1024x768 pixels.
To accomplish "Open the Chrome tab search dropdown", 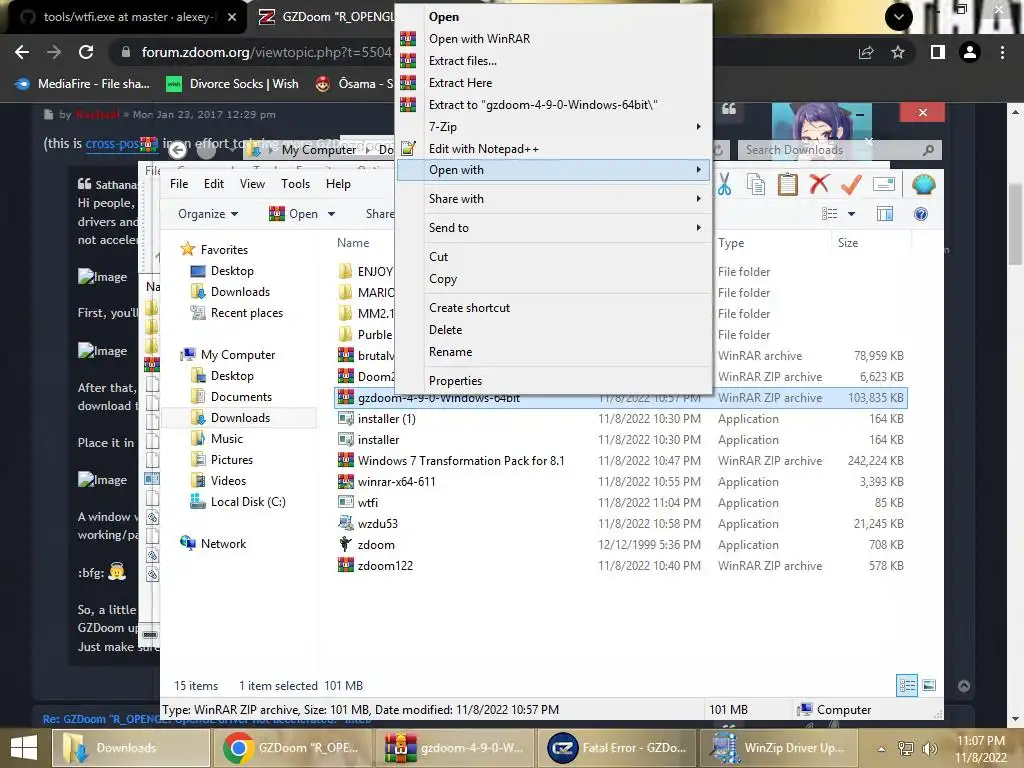I will click(899, 17).
